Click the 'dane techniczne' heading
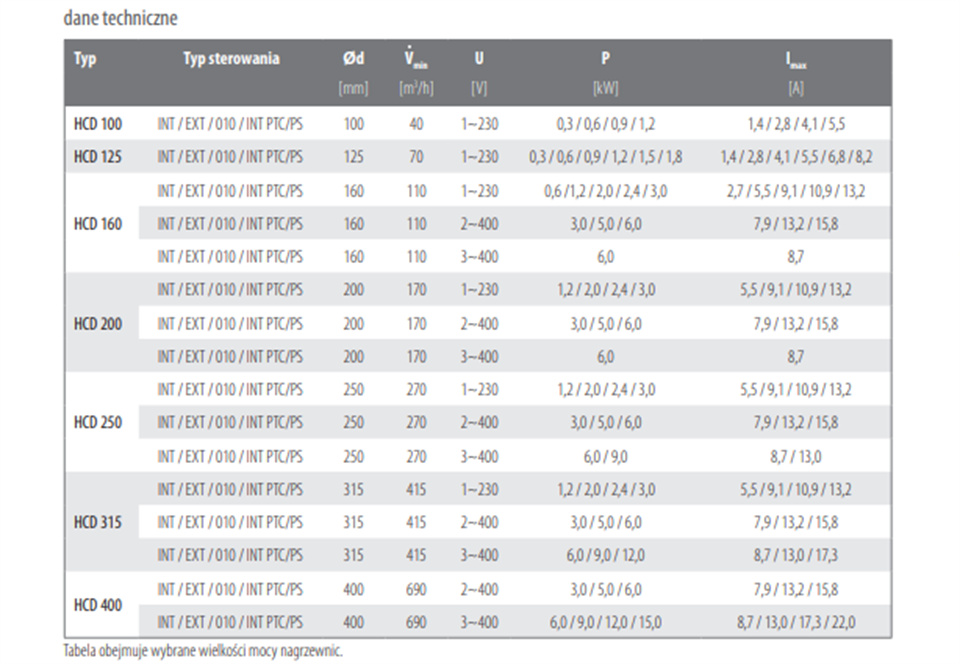The image size is (960, 664). pos(121,18)
